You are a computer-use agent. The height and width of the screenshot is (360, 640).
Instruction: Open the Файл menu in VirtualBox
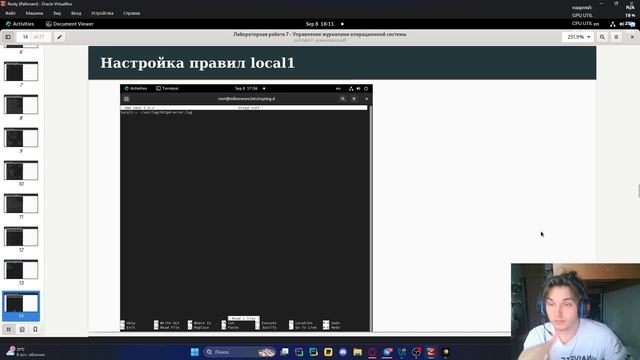tap(11, 13)
